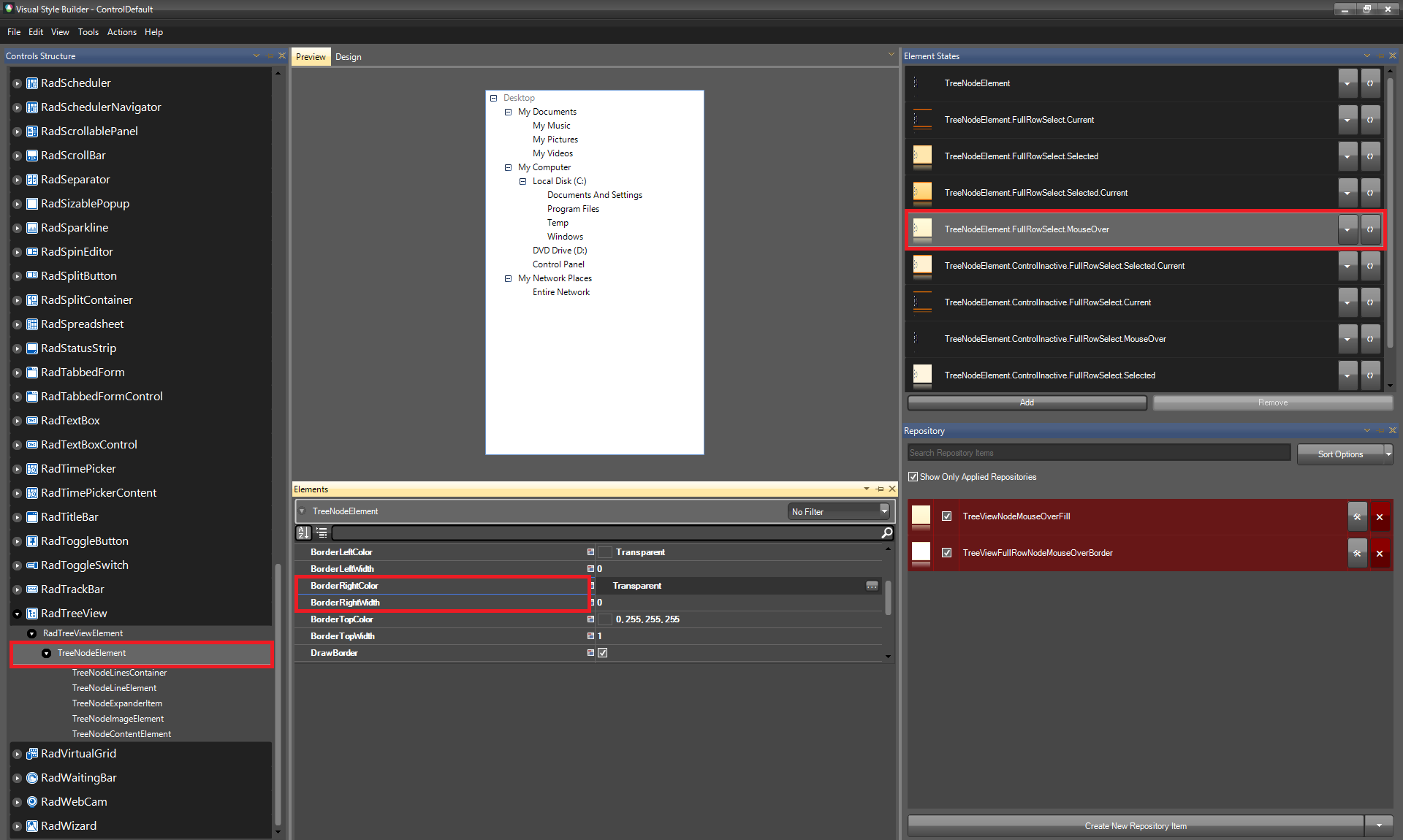The height and width of the screenshot is (840, 1403).
Task: Click alphabetical sort icon in Elements panel
Action: tap(303, 533)
